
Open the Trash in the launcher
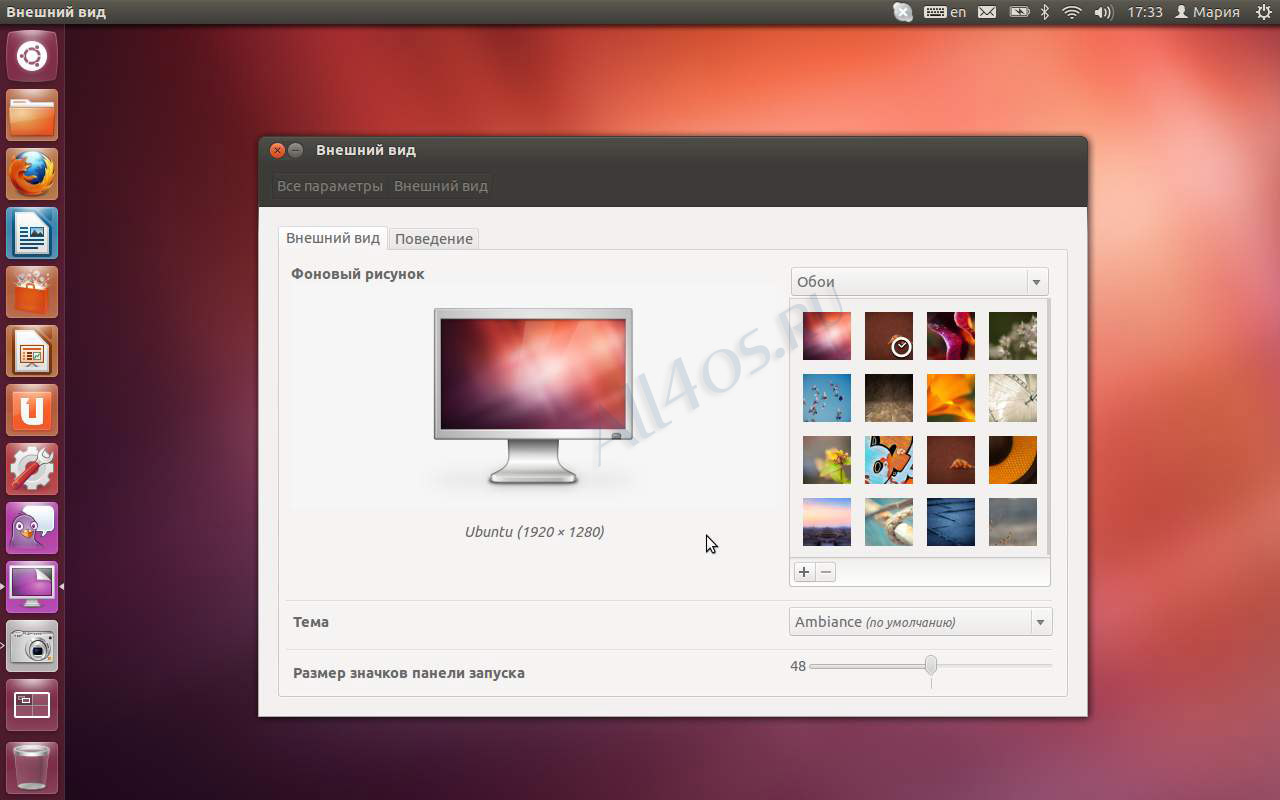coord(32,767)
